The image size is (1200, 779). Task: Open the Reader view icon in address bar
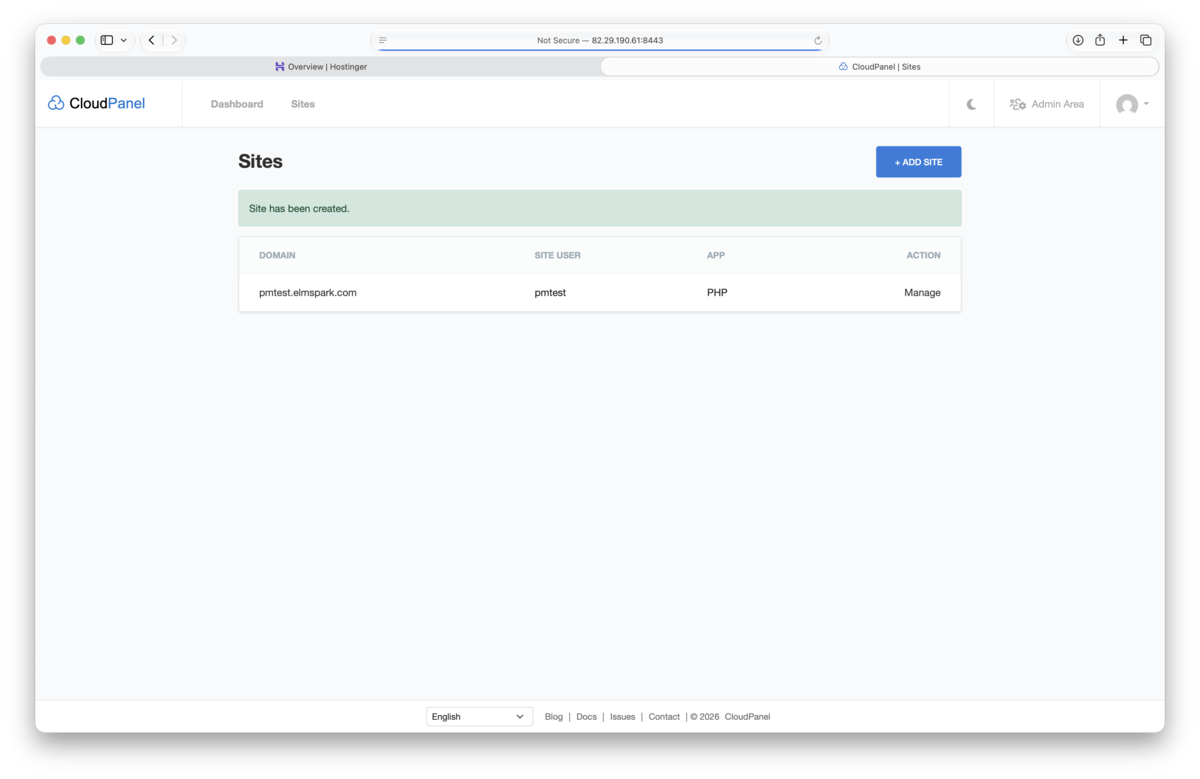(383, 40)
